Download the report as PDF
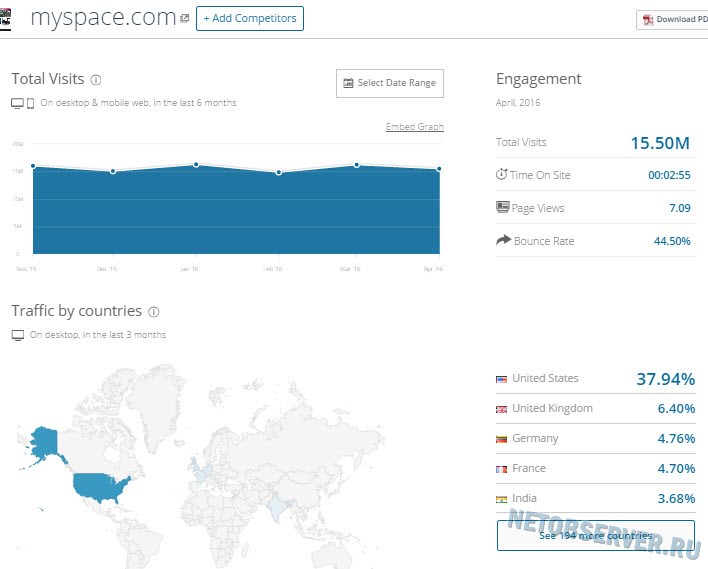 click(672, 20)
